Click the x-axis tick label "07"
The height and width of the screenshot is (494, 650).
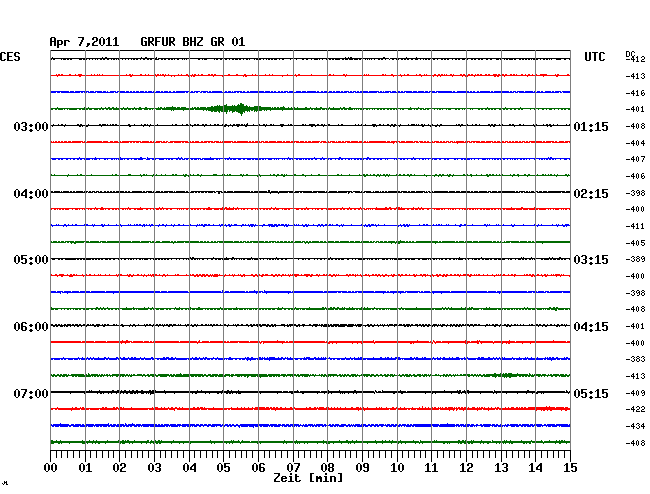pyautogui.click(x=293, y=468)
